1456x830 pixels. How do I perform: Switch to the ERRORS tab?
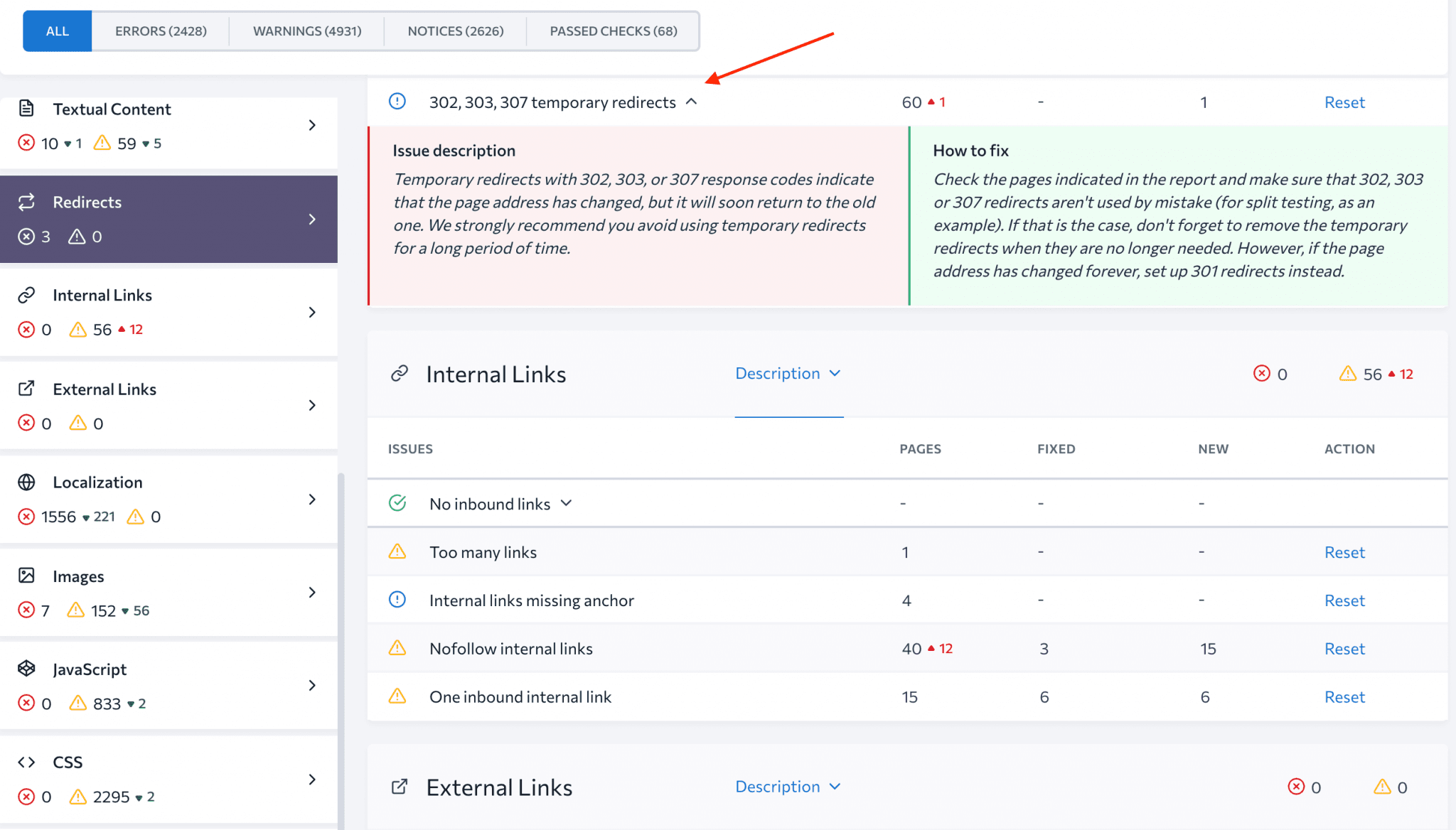coord(161,31)
